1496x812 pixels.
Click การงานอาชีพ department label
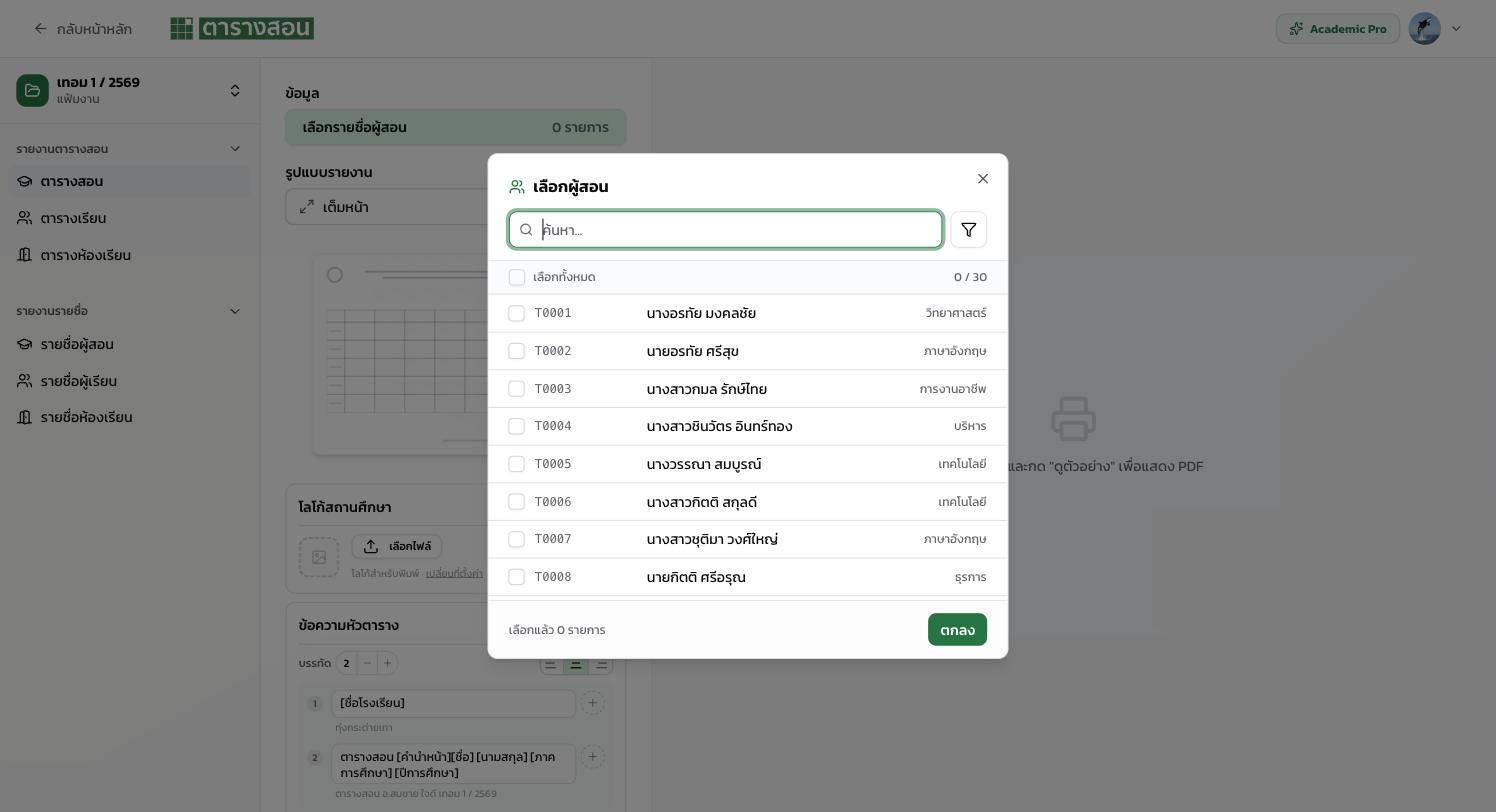[x=953, y=389]
